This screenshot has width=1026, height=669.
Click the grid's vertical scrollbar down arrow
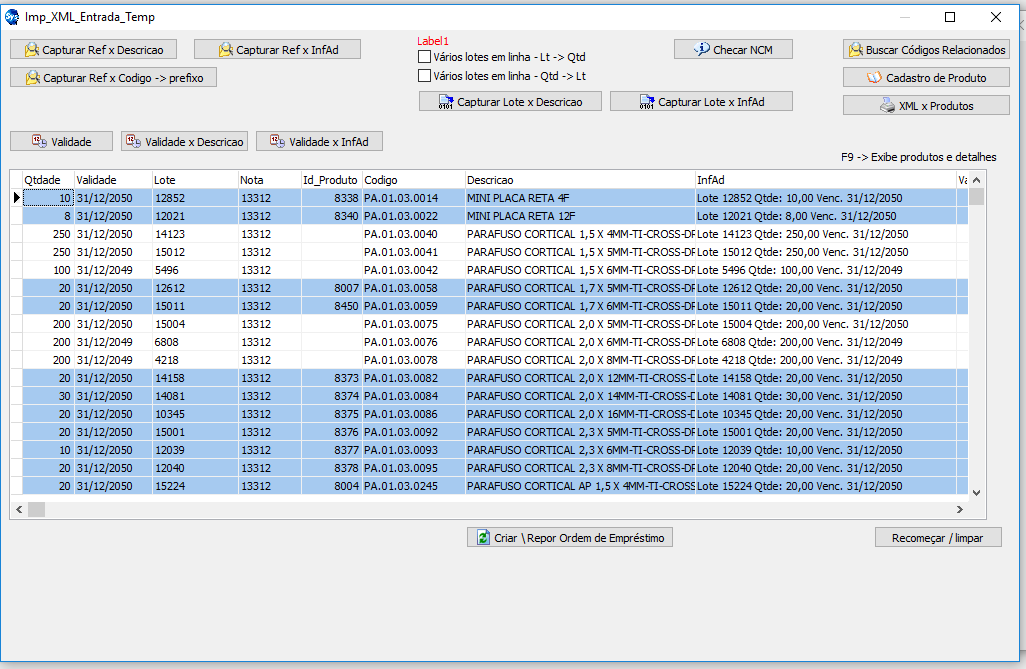click(976, 492)
